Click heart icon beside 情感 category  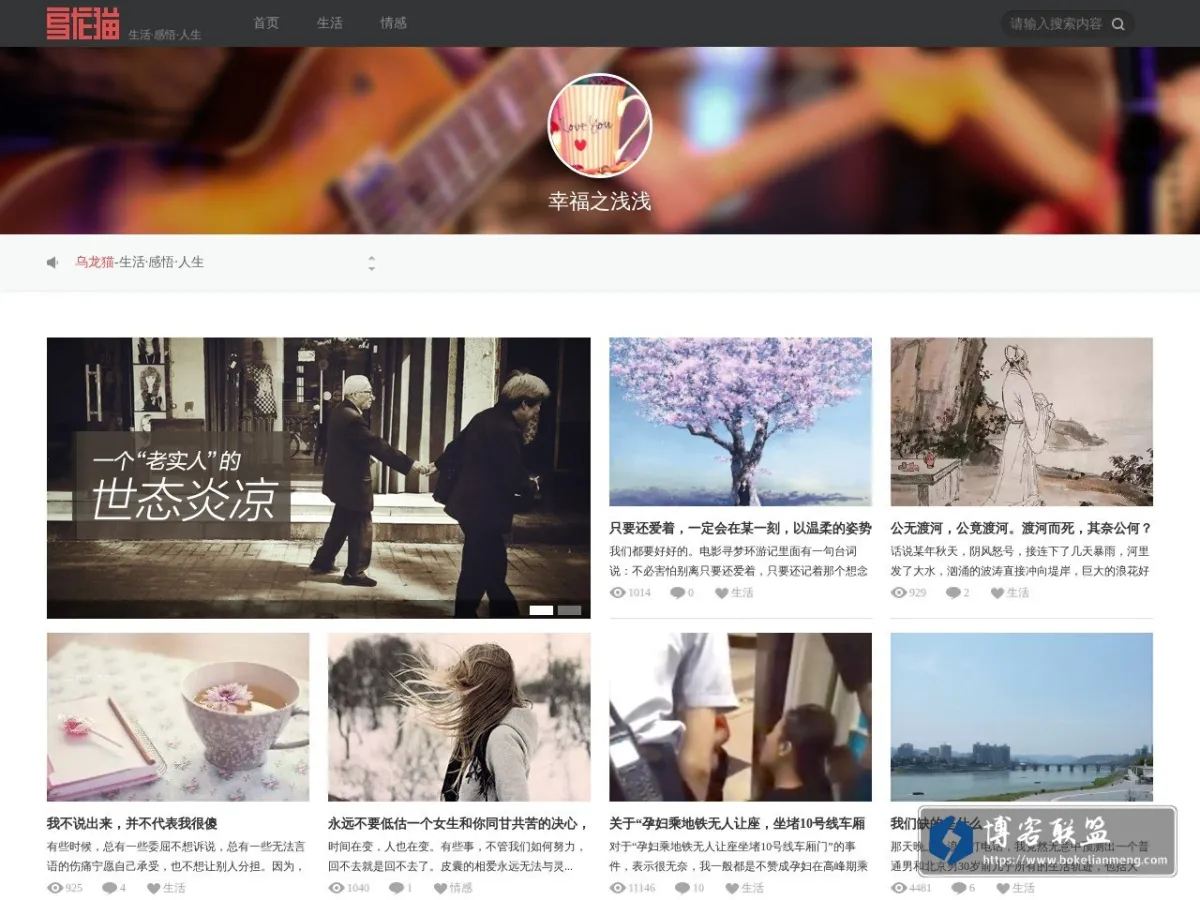[440, 888]
